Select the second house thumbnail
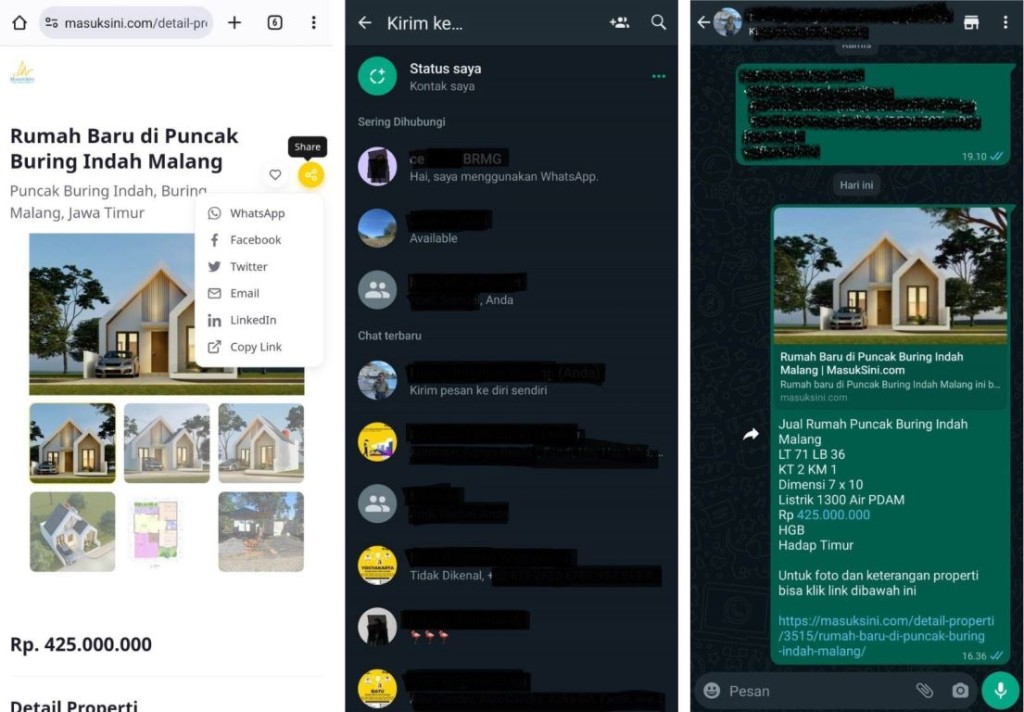Image resolution: width=1024 pixels, height=712 pixels. tap(167, 443)
